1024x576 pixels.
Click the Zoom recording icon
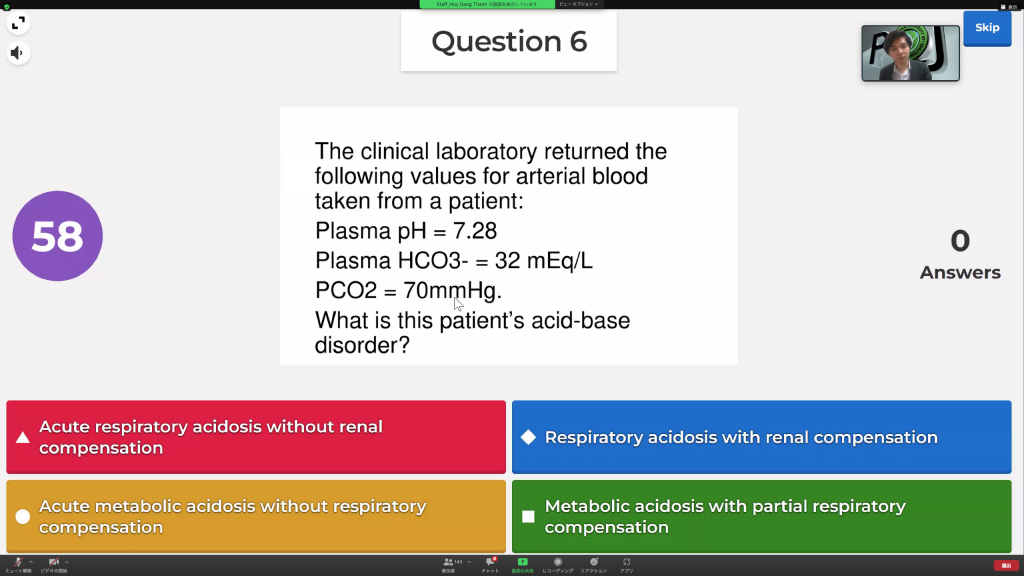click(557, 563)
